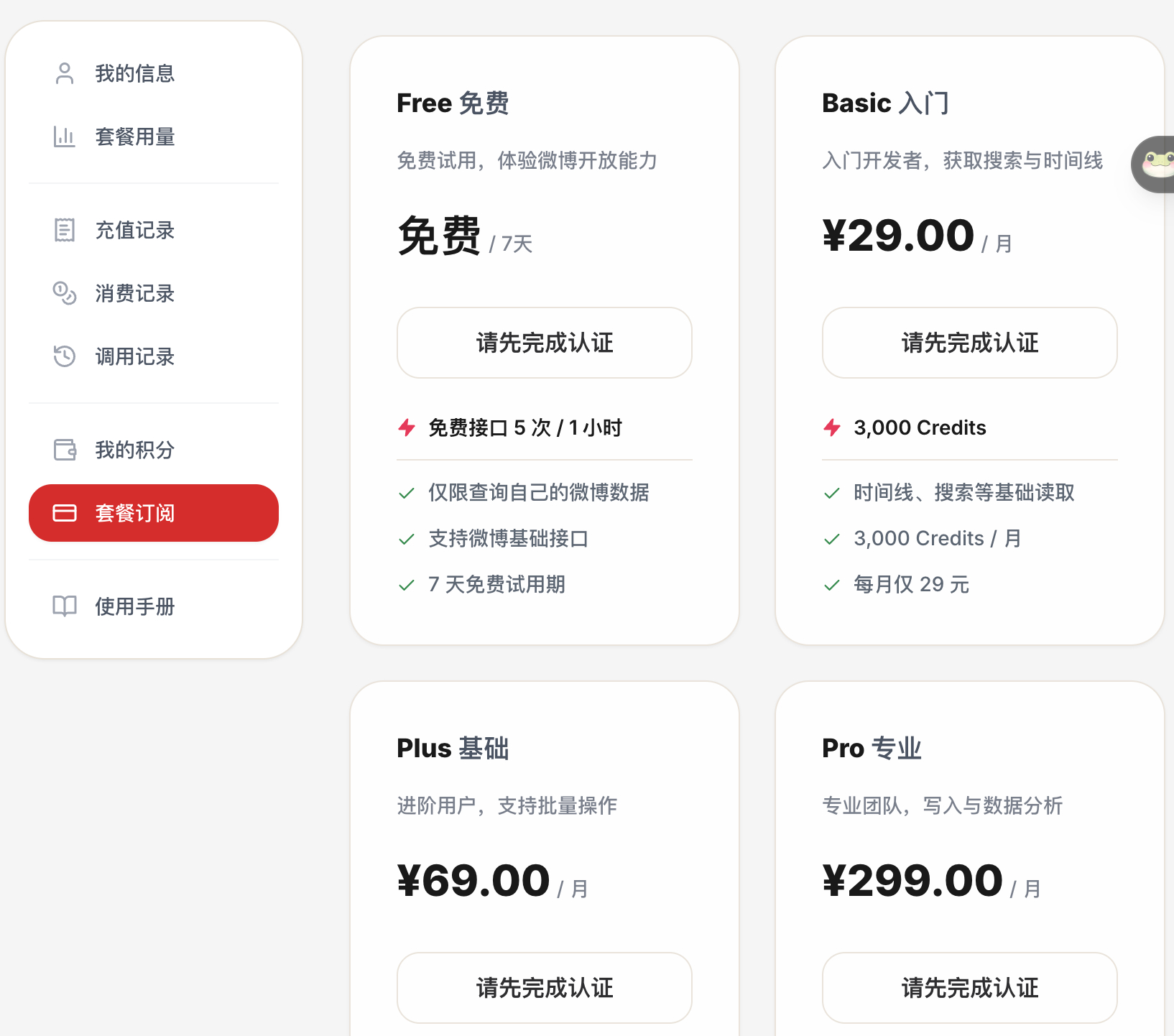Click the book icon beside 使用手册
The height and width of the screenshot is (1036, 1174).
click(x=65, y=606)
